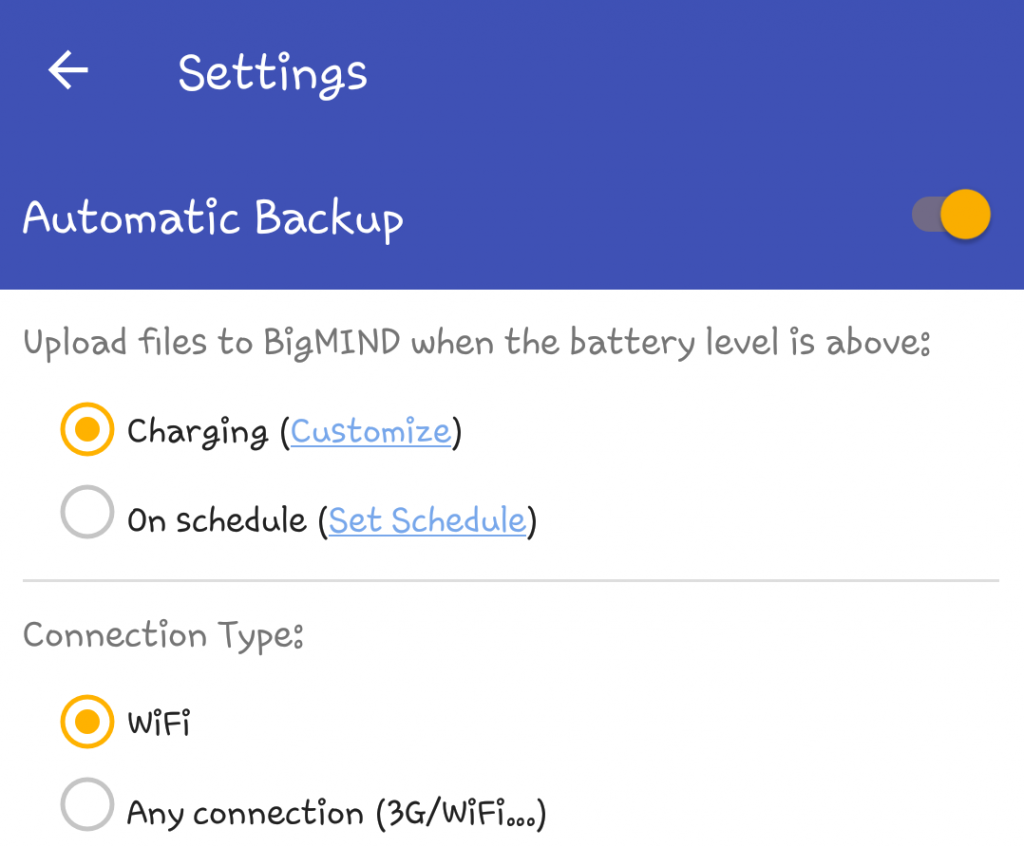This screenshot has height=847, width=1024.
Task: Tap the Settings title in the header
Action: click(272, 72)
